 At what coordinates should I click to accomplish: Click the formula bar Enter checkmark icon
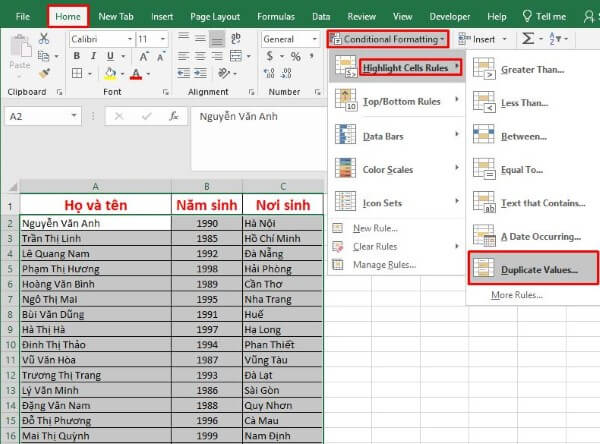pyautogui.click(x=146, y=116)
